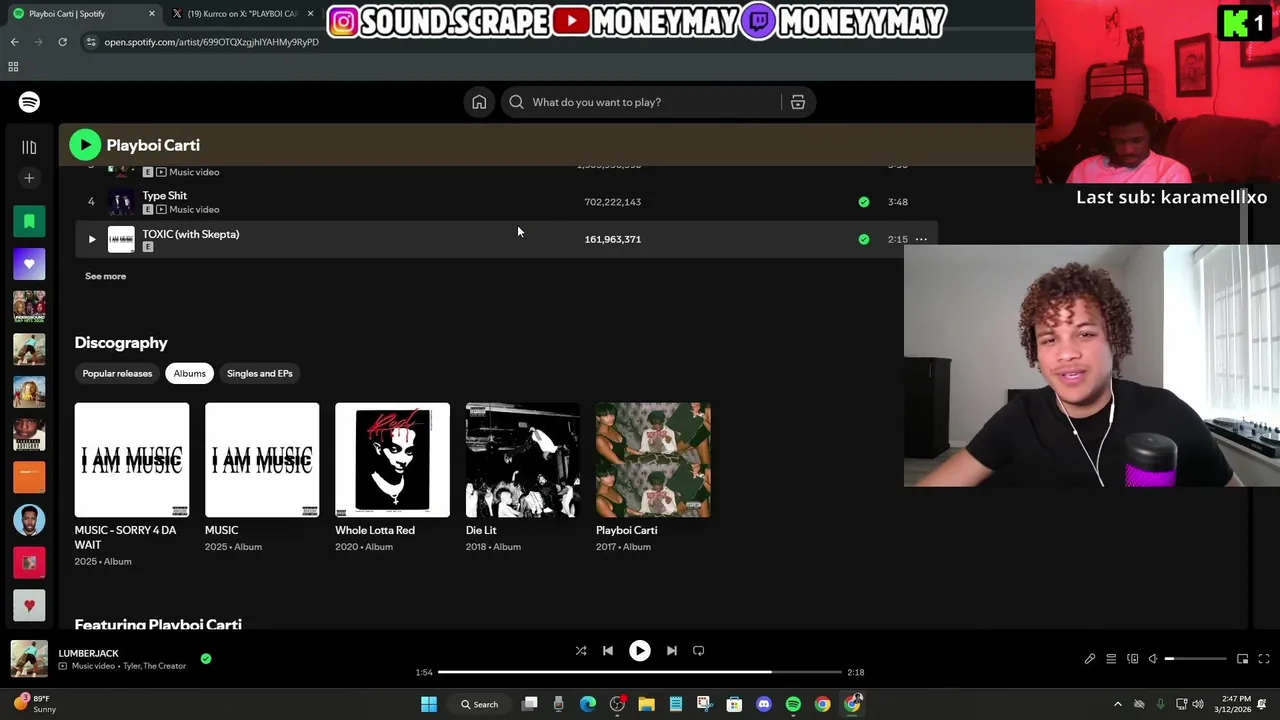Image resolution: width=1280 pixels, height=720 pixels.
Task: Open Die Lit album cover
Action: [x=522, y=460]
